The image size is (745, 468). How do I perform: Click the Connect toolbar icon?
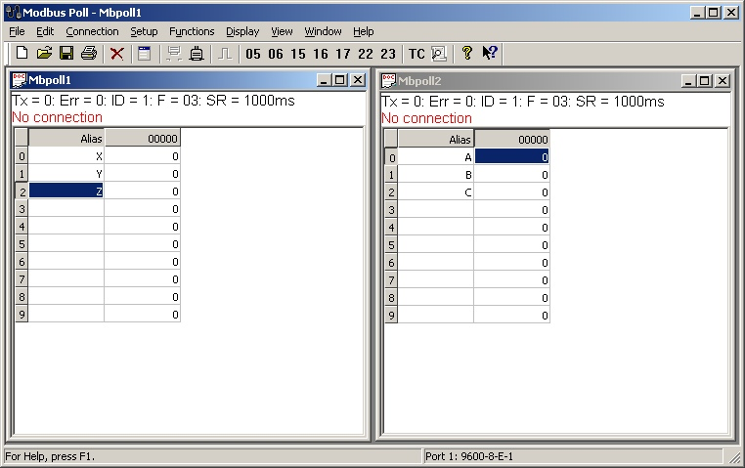click(174, 54)
